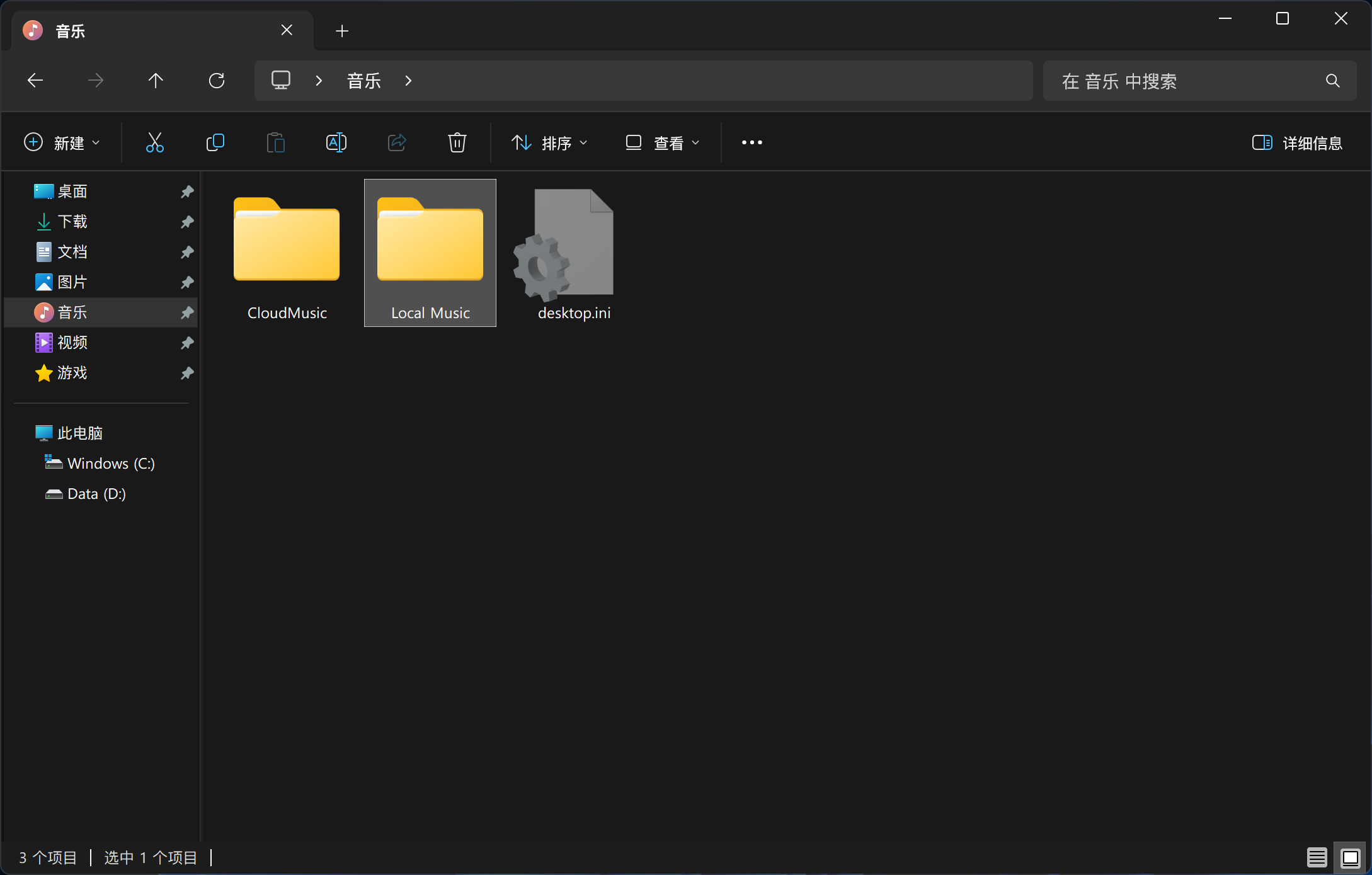The width and height of the screenshot is (1372, 875).
Task: Open Data (D:) drive in sidebar
Action: tap(96, 494)
